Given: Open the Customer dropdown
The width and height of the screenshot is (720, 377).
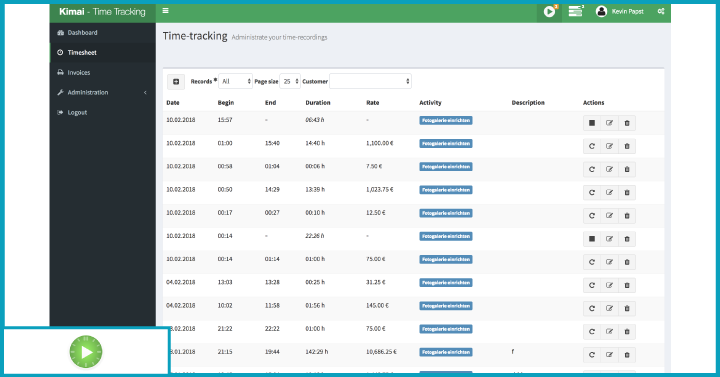Looking at the screenshot, I should tap(370, 81).
